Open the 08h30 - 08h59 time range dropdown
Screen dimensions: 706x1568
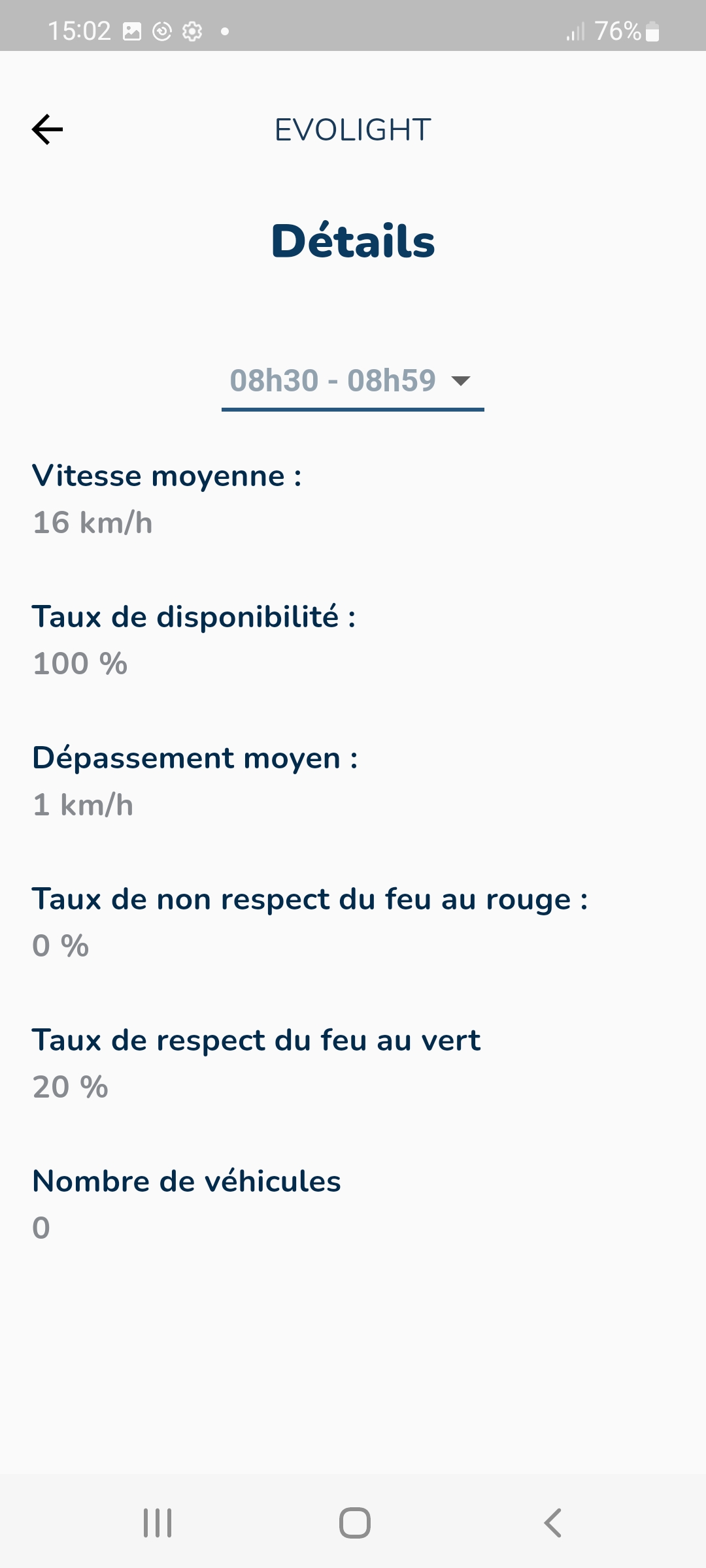click(x=333, y=381)
